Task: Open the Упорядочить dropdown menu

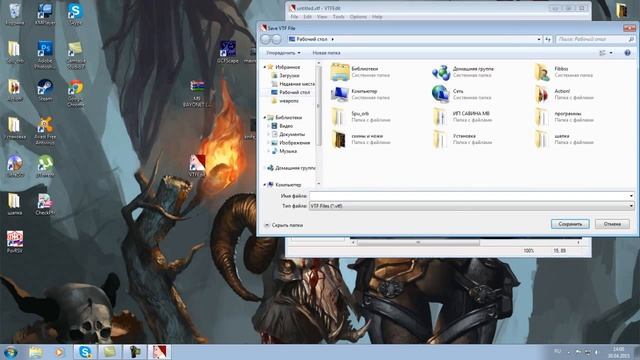Action: (x=283, y=53)
